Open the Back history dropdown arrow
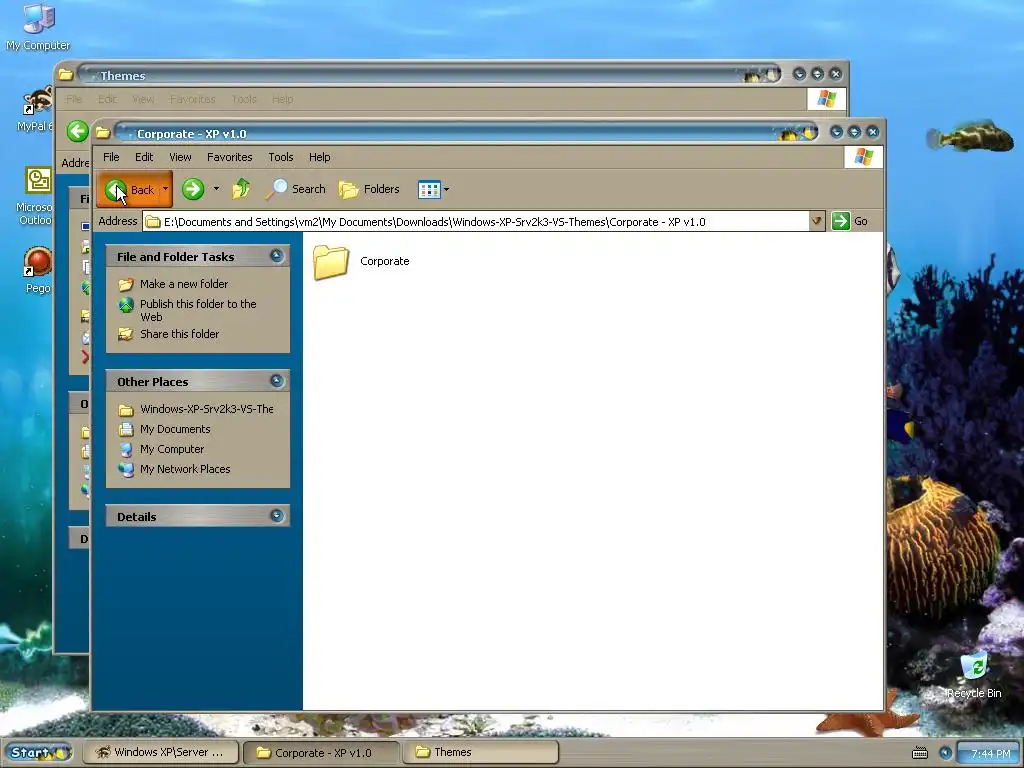 (166, 189)
